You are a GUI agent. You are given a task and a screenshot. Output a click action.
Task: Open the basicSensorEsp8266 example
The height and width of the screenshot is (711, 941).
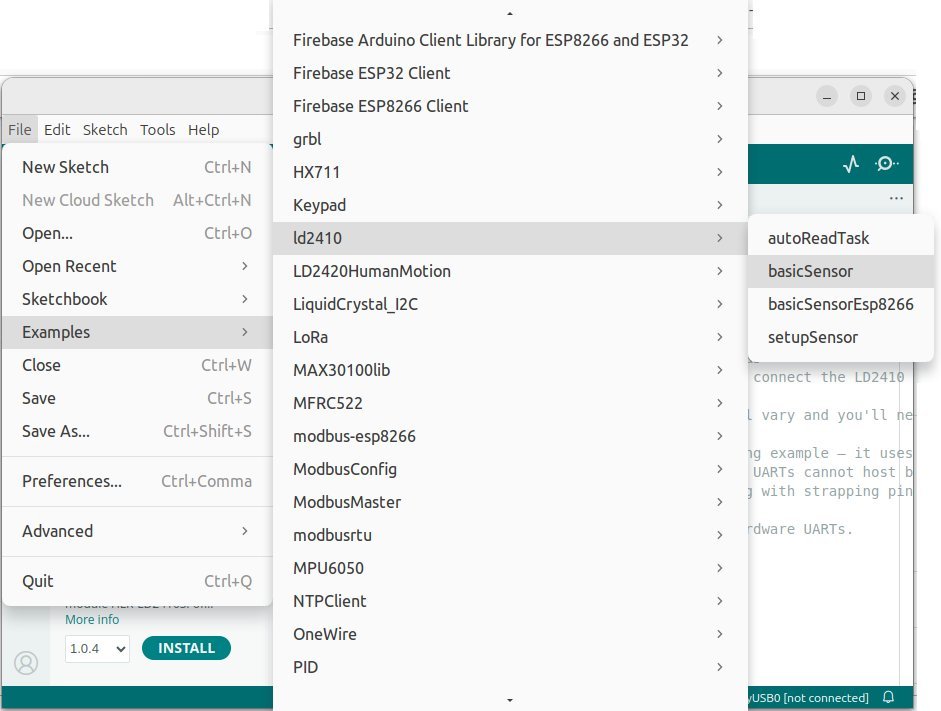[x=841, y=304]
